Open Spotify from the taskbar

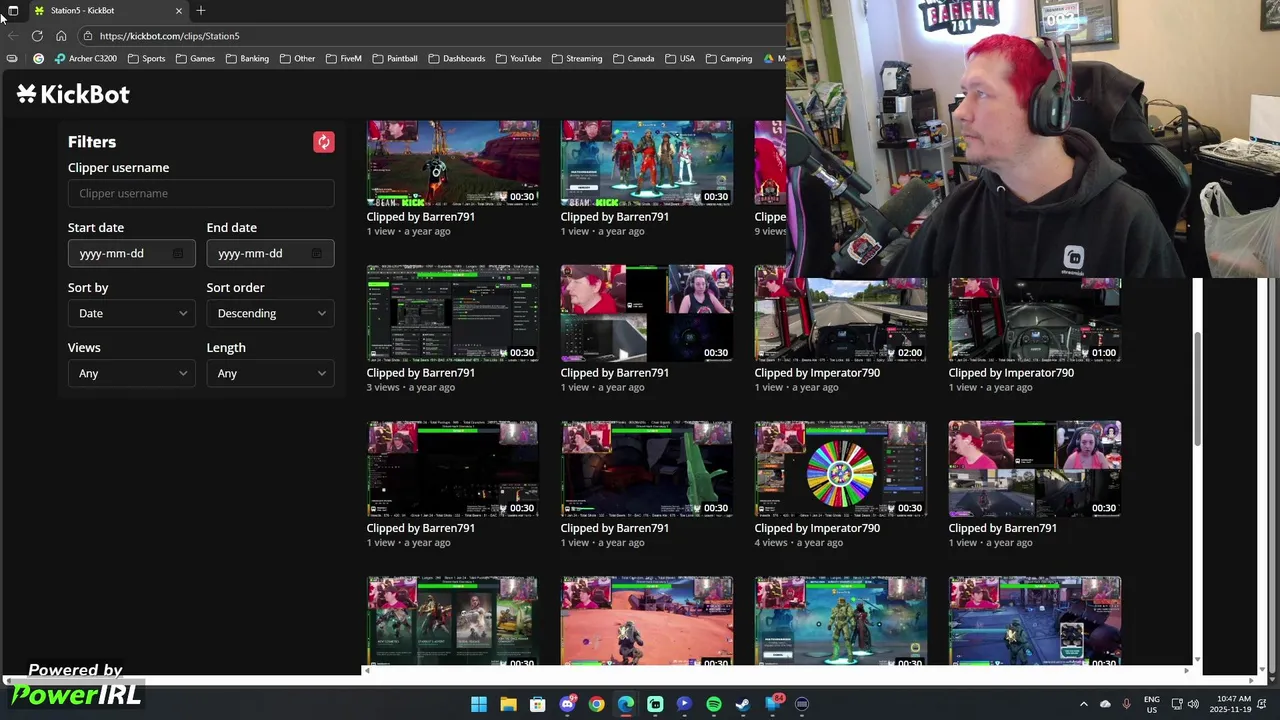714,704
